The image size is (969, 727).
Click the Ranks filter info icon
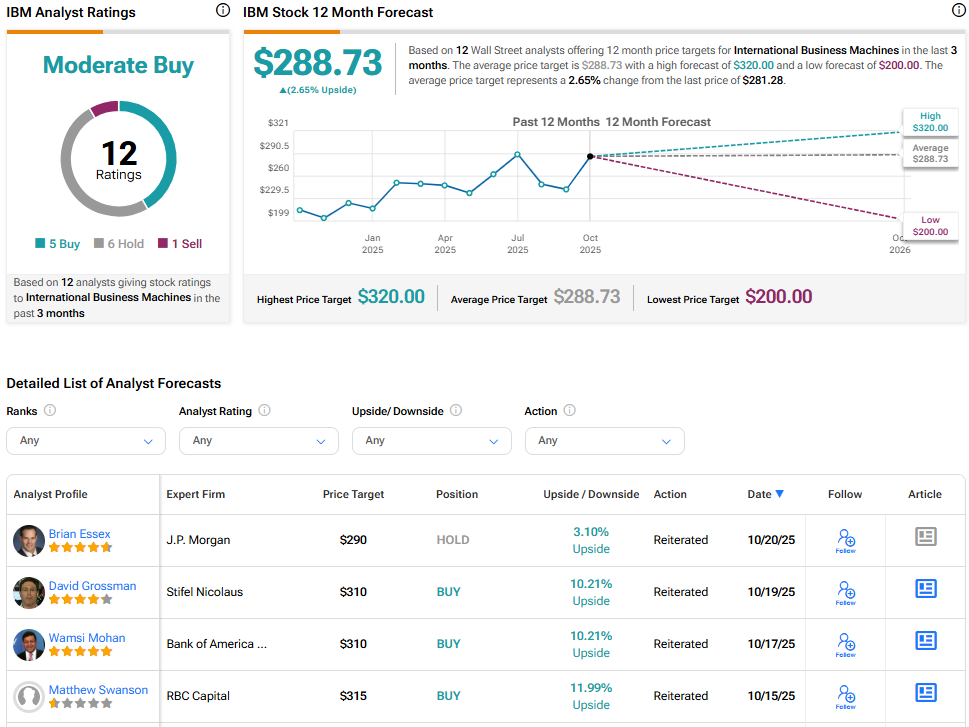(x=50, y=410)
